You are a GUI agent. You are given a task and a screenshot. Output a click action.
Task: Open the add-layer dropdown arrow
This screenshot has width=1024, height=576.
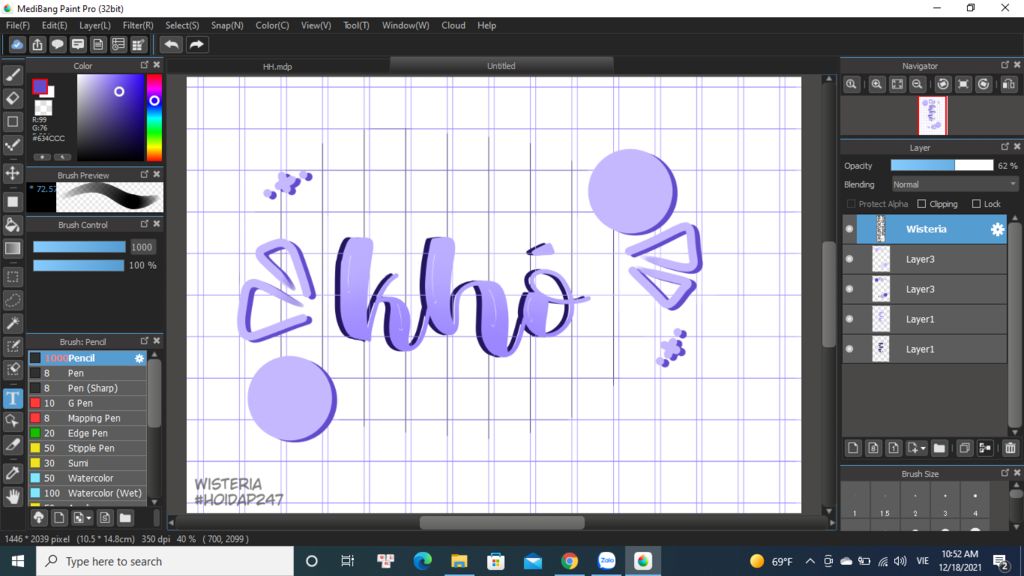923,449
